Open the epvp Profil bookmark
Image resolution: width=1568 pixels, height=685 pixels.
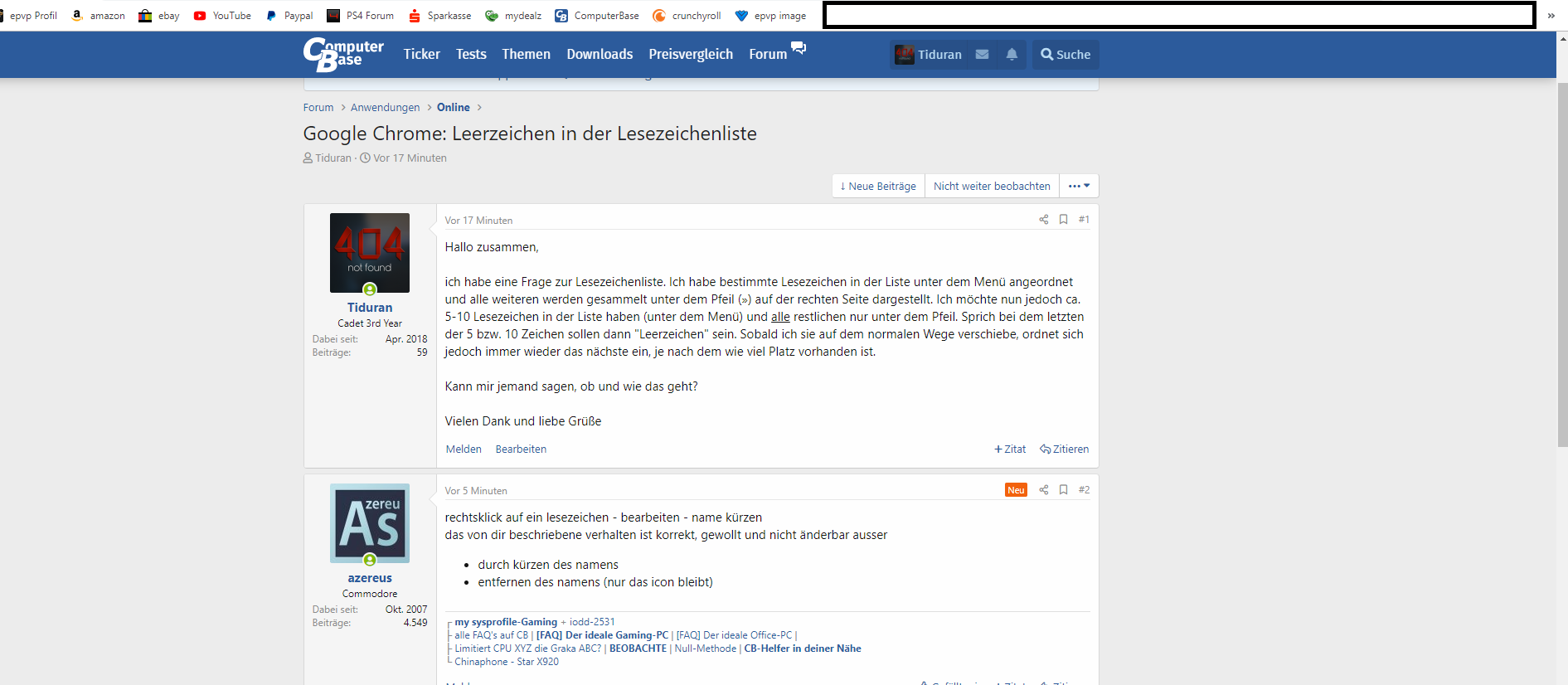[x=29, y=16]
